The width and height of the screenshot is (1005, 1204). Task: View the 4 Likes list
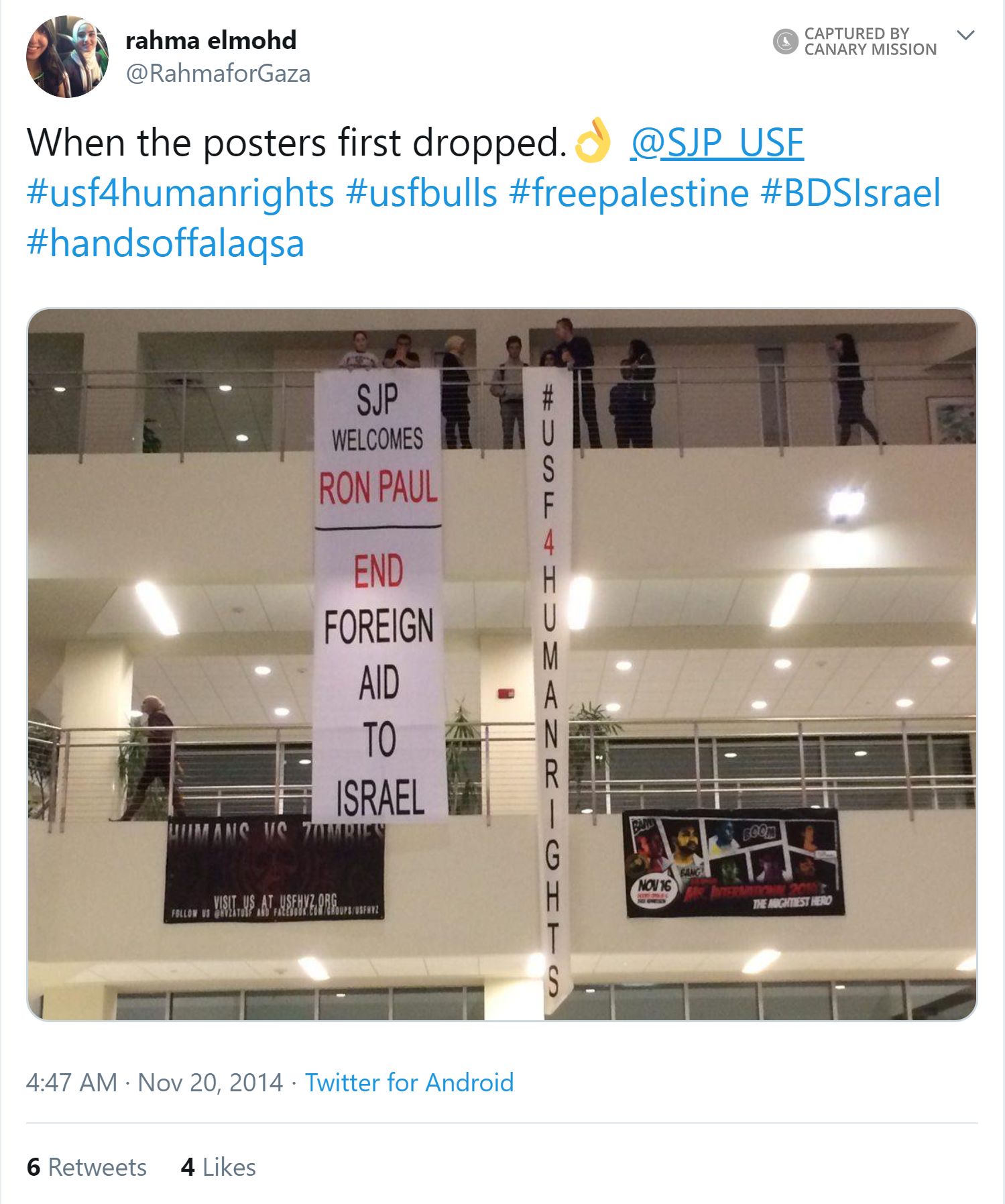tap(218, 1167)
